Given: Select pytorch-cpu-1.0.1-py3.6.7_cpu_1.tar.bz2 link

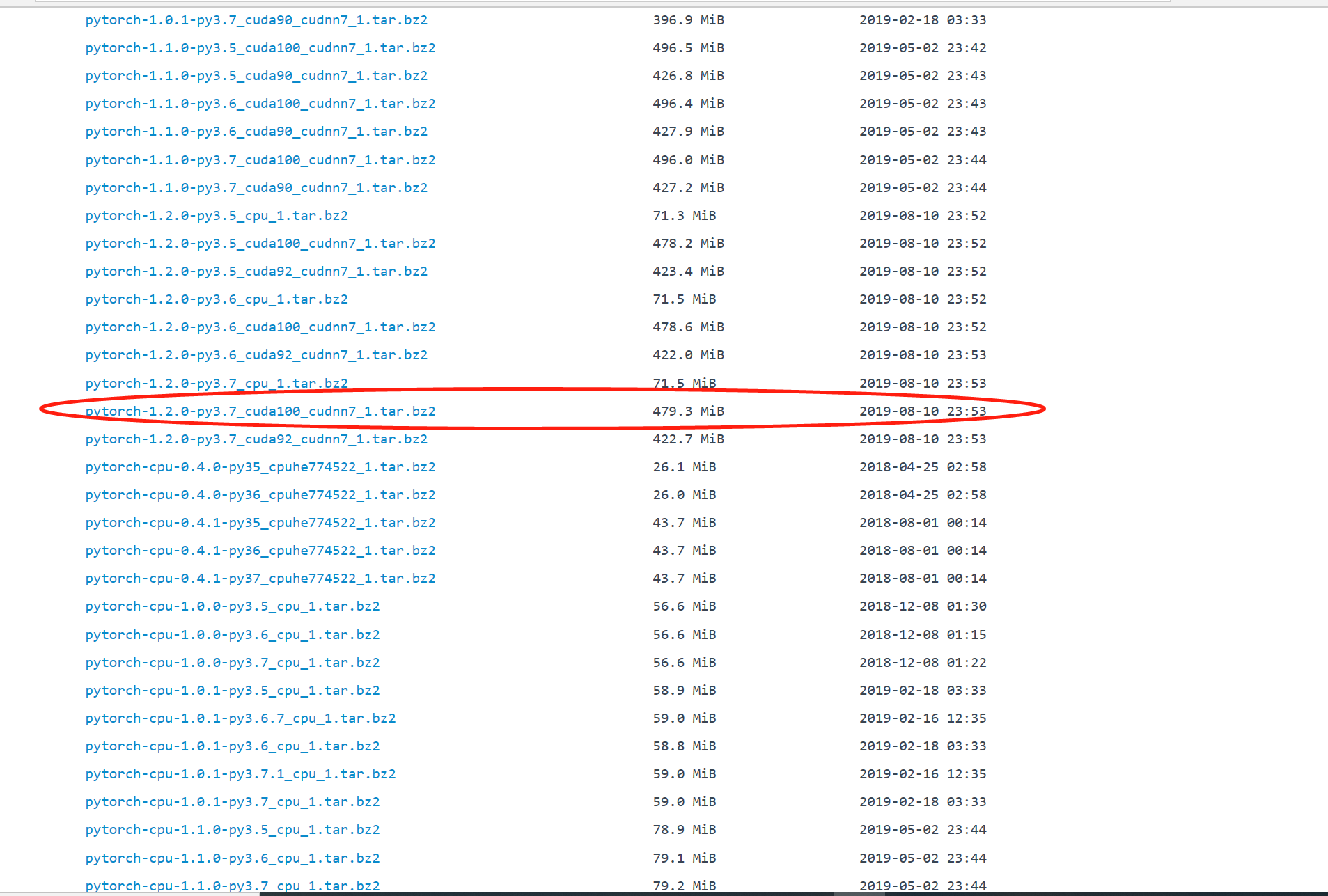Looking at the screenshot, I should pos(240,718).
